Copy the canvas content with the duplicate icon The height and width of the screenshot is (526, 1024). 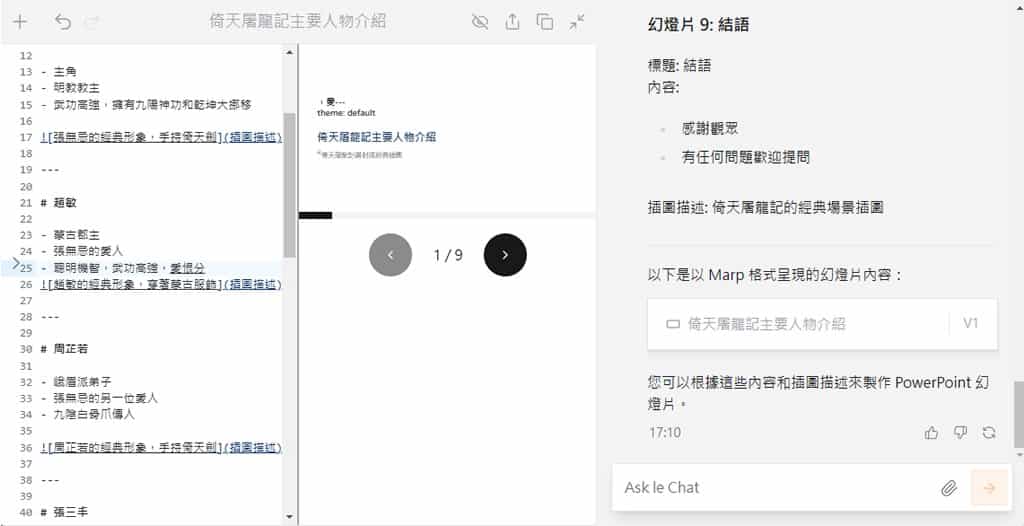545,22
